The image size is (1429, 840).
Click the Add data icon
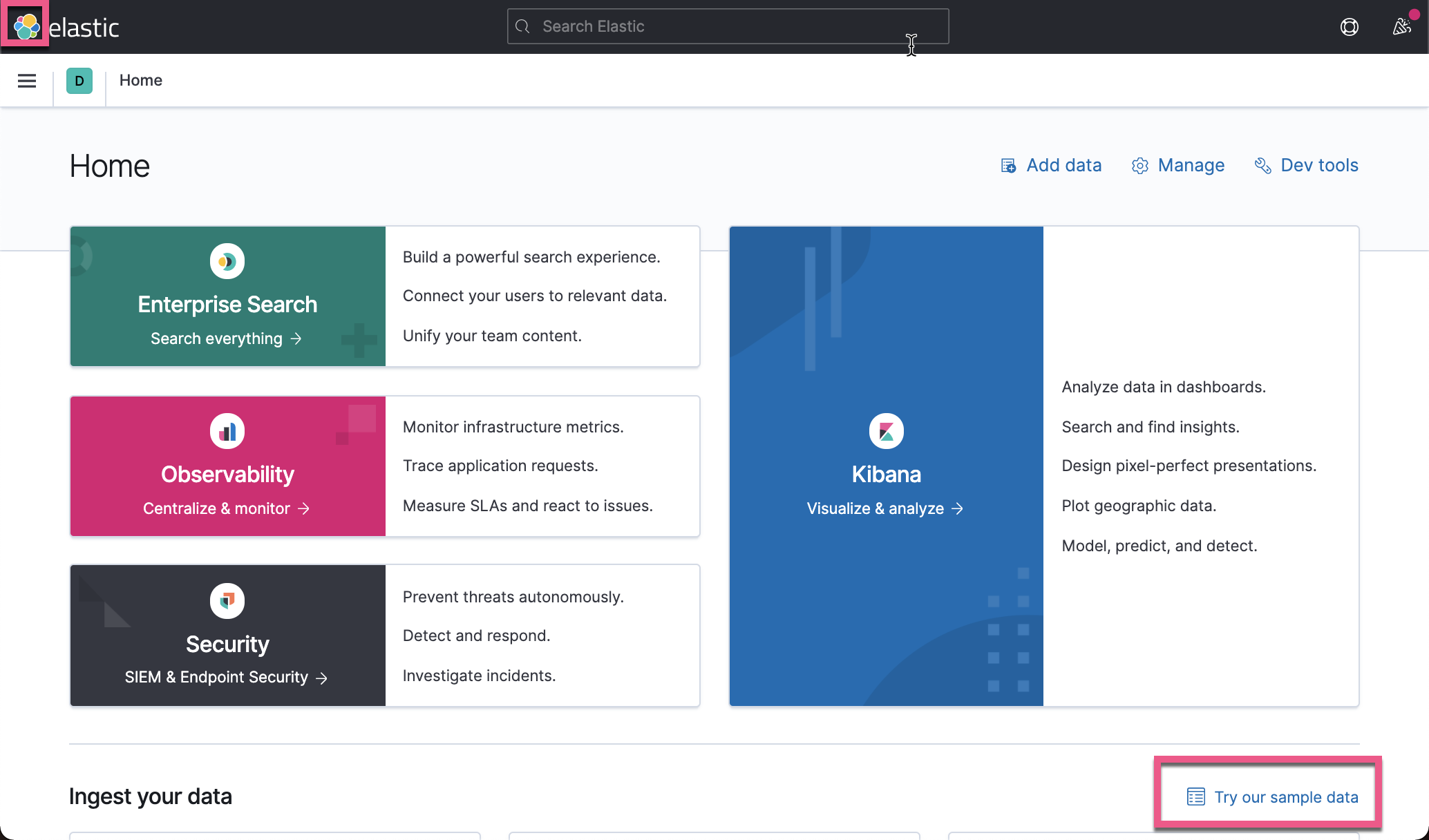point(1008,165)
